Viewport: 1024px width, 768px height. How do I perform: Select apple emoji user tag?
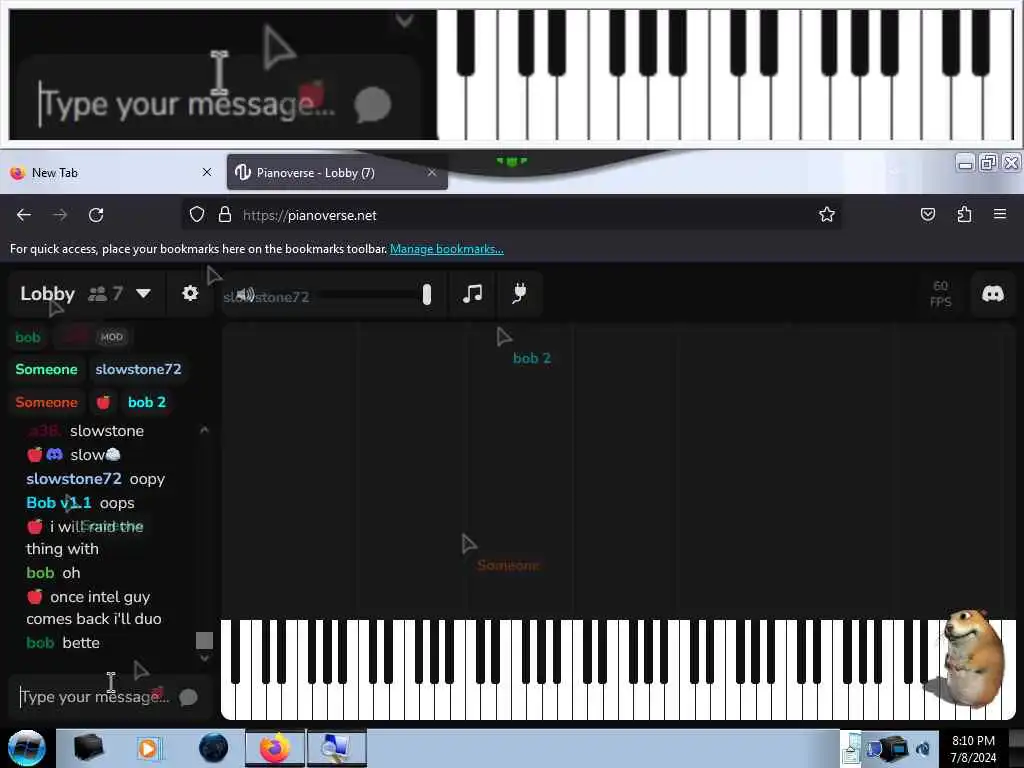click(103, 402)
